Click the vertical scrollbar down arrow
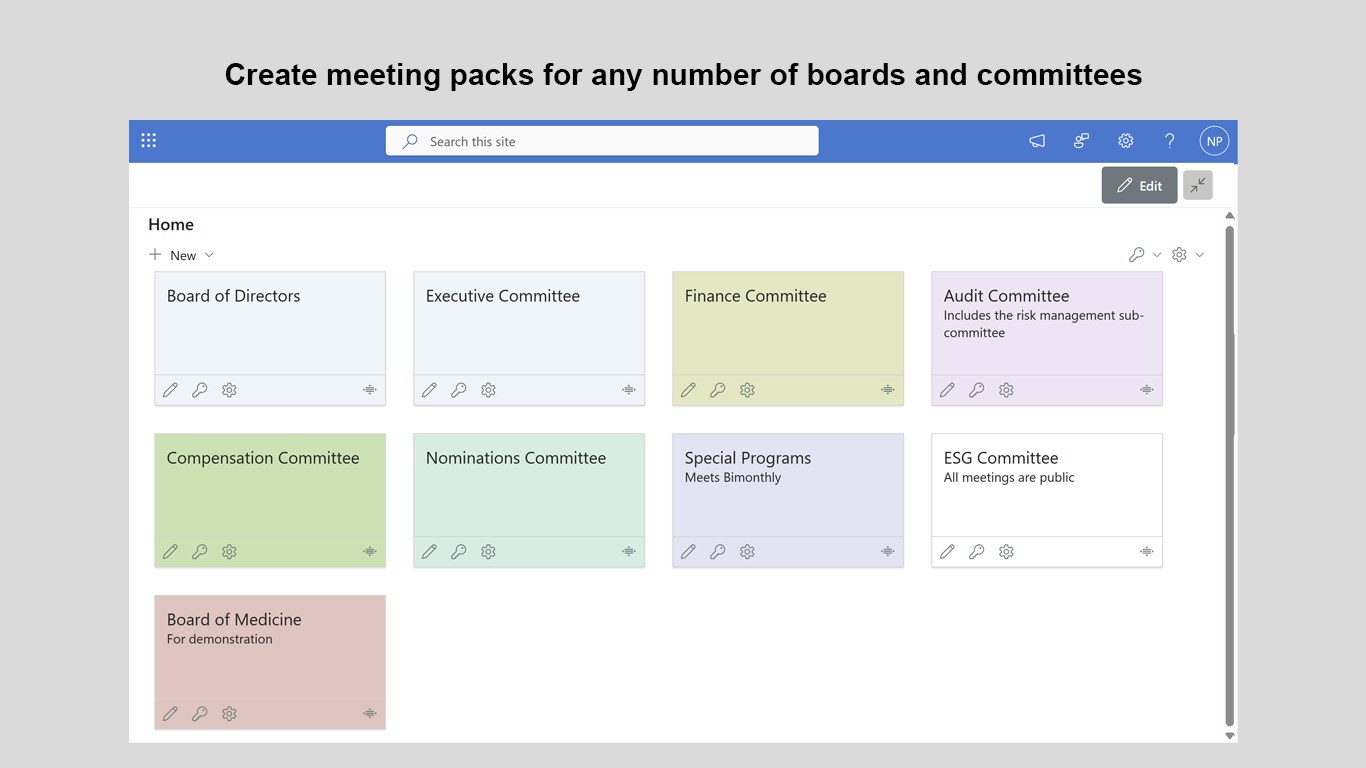The width and height of the screenshot is (1366, 768). (x=1230, y=736)
